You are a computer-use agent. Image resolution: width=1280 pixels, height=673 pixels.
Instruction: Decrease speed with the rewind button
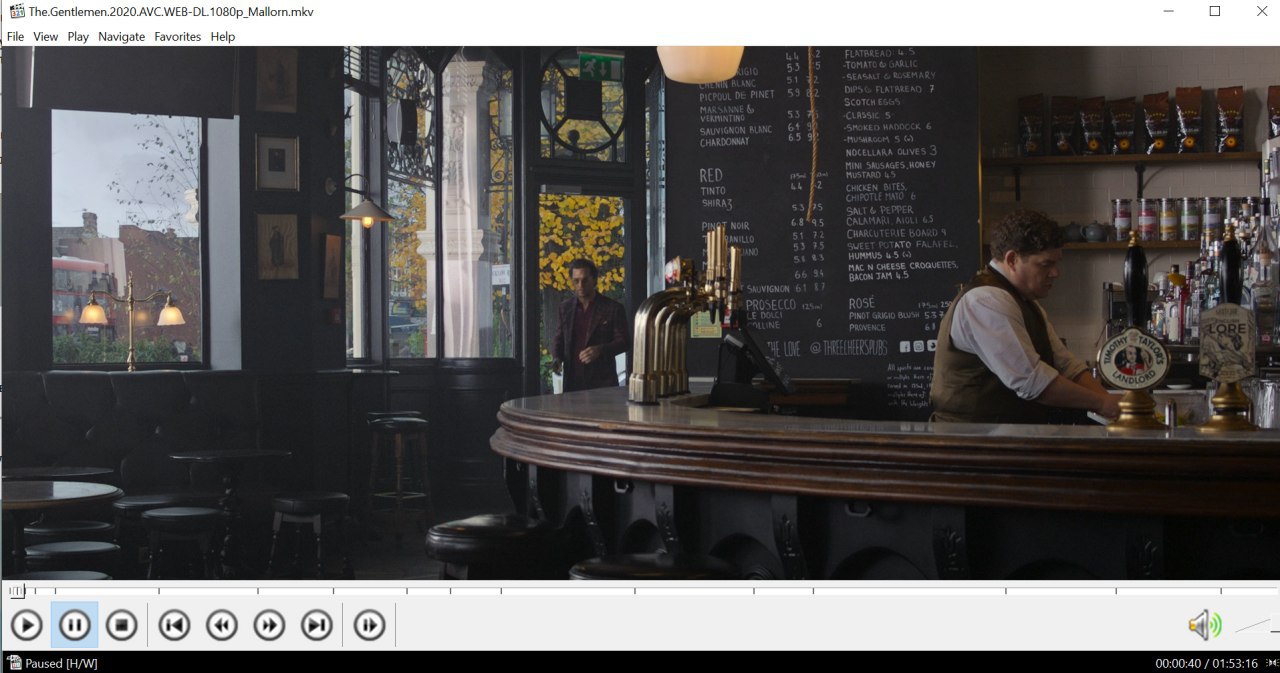222,626
